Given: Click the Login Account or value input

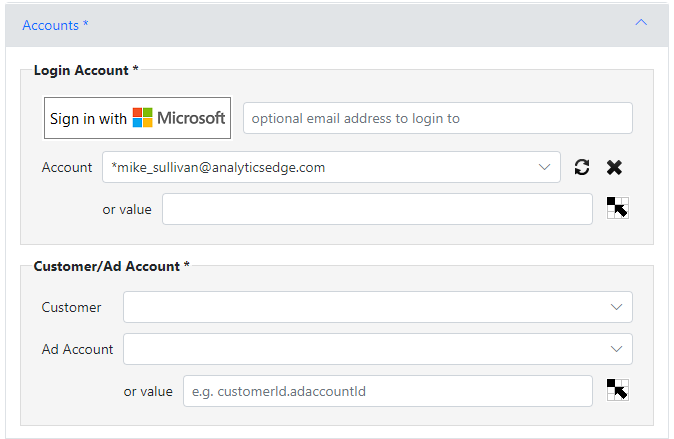Looking at the screenshot, I should point(377,209).
